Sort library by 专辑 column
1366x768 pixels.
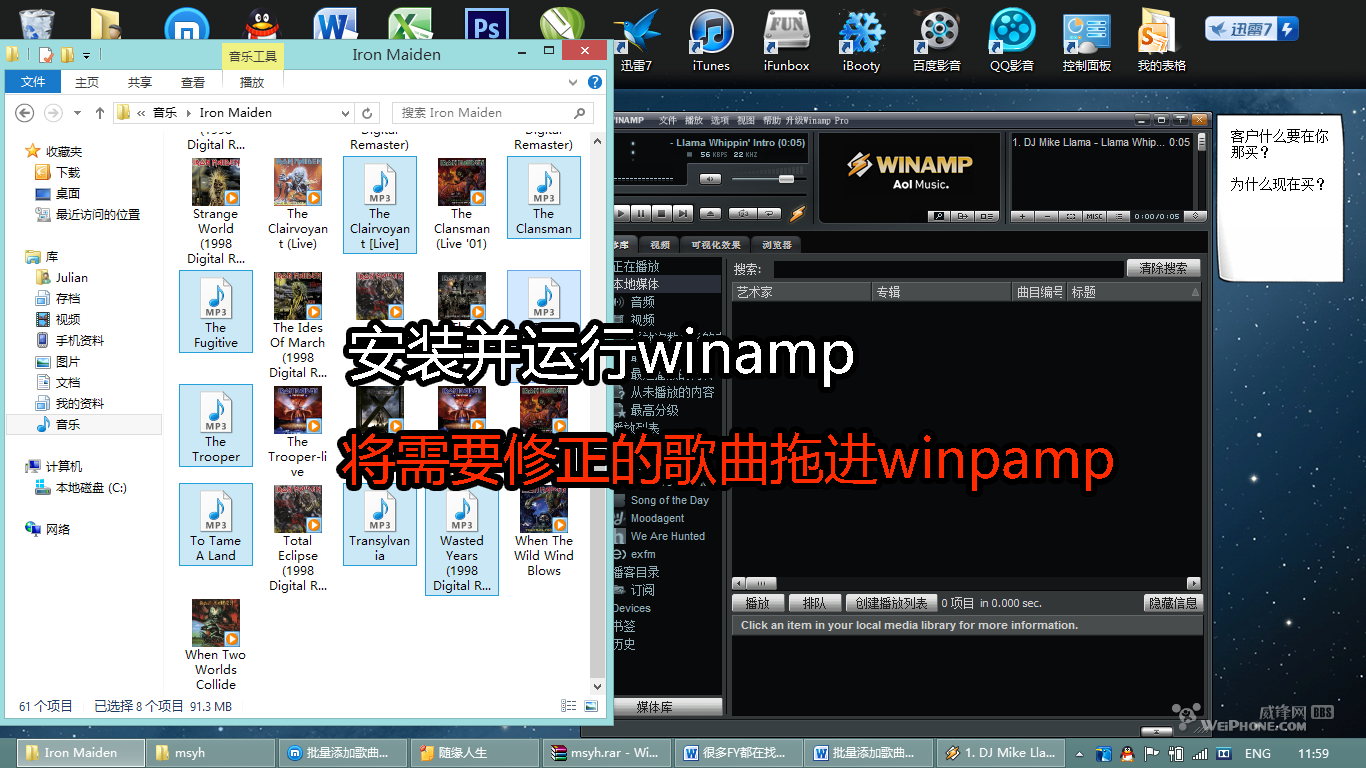point(943,292)
